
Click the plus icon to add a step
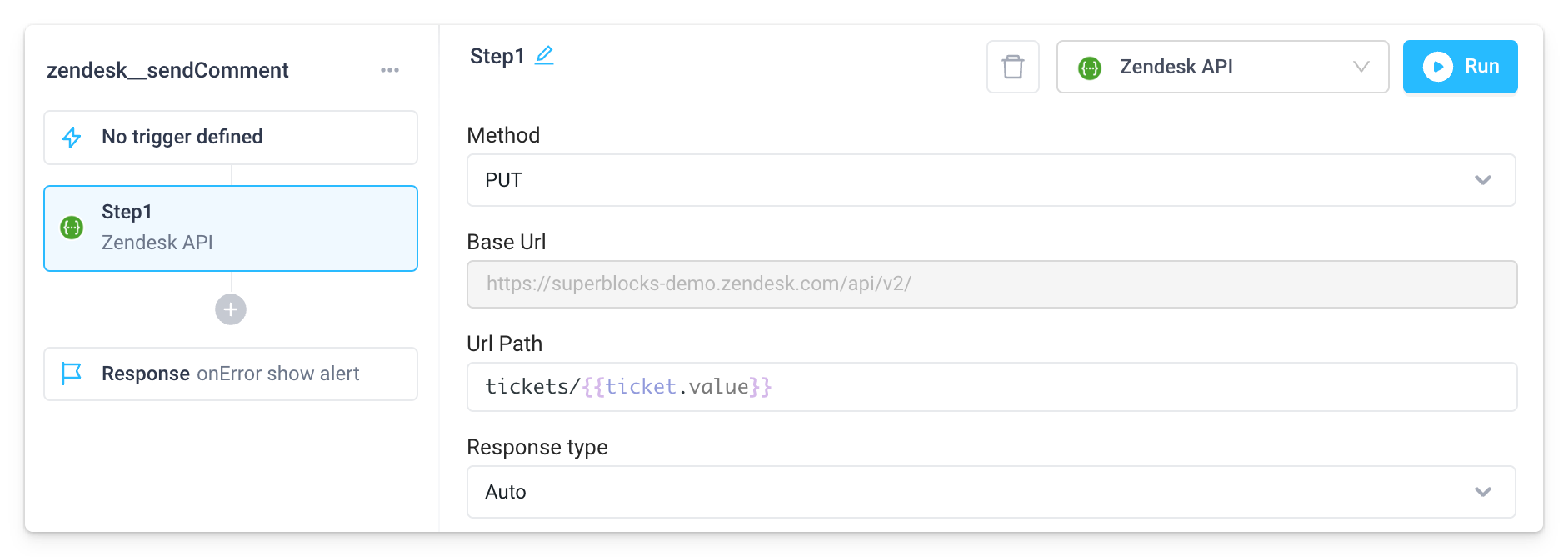230,309
